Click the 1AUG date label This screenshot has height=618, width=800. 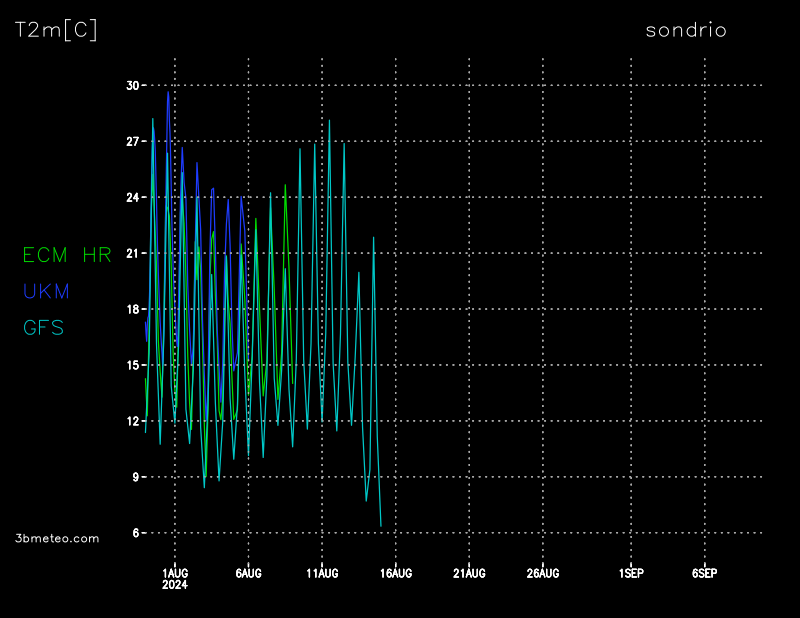click(x=175, y=573)
